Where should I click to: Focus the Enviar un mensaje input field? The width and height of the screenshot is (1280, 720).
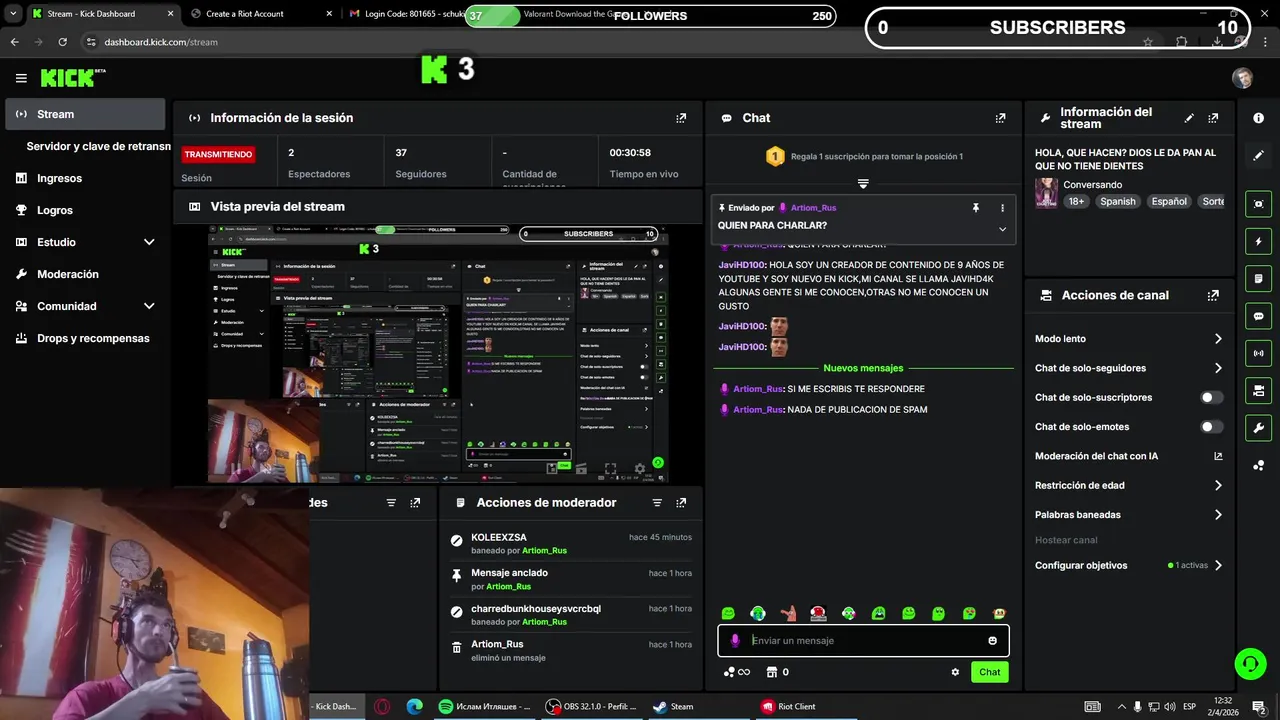863,641
